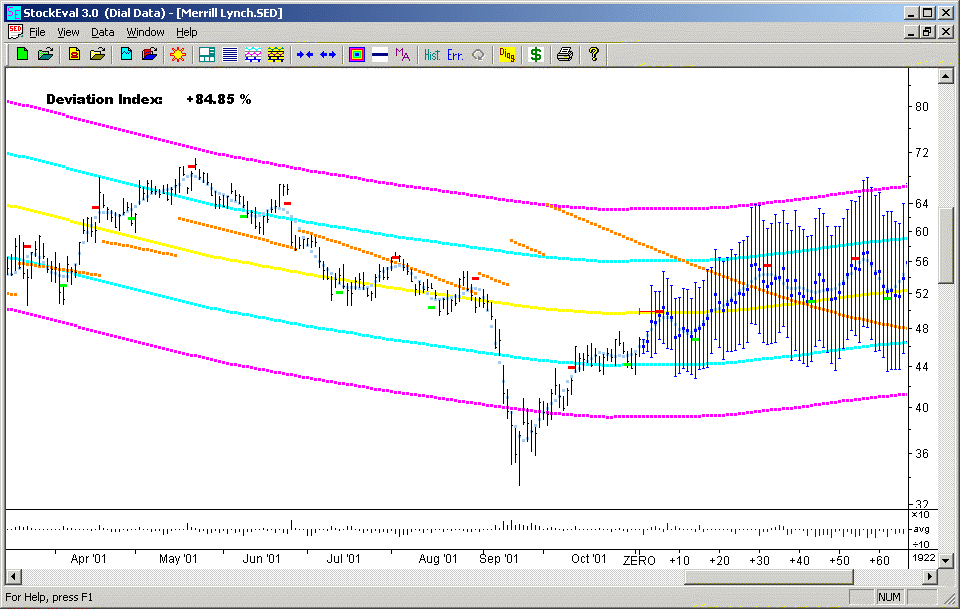The height and width of the screenshot is (609, 960).
Task: Click the green open folder icon
Action: point(45,54)
